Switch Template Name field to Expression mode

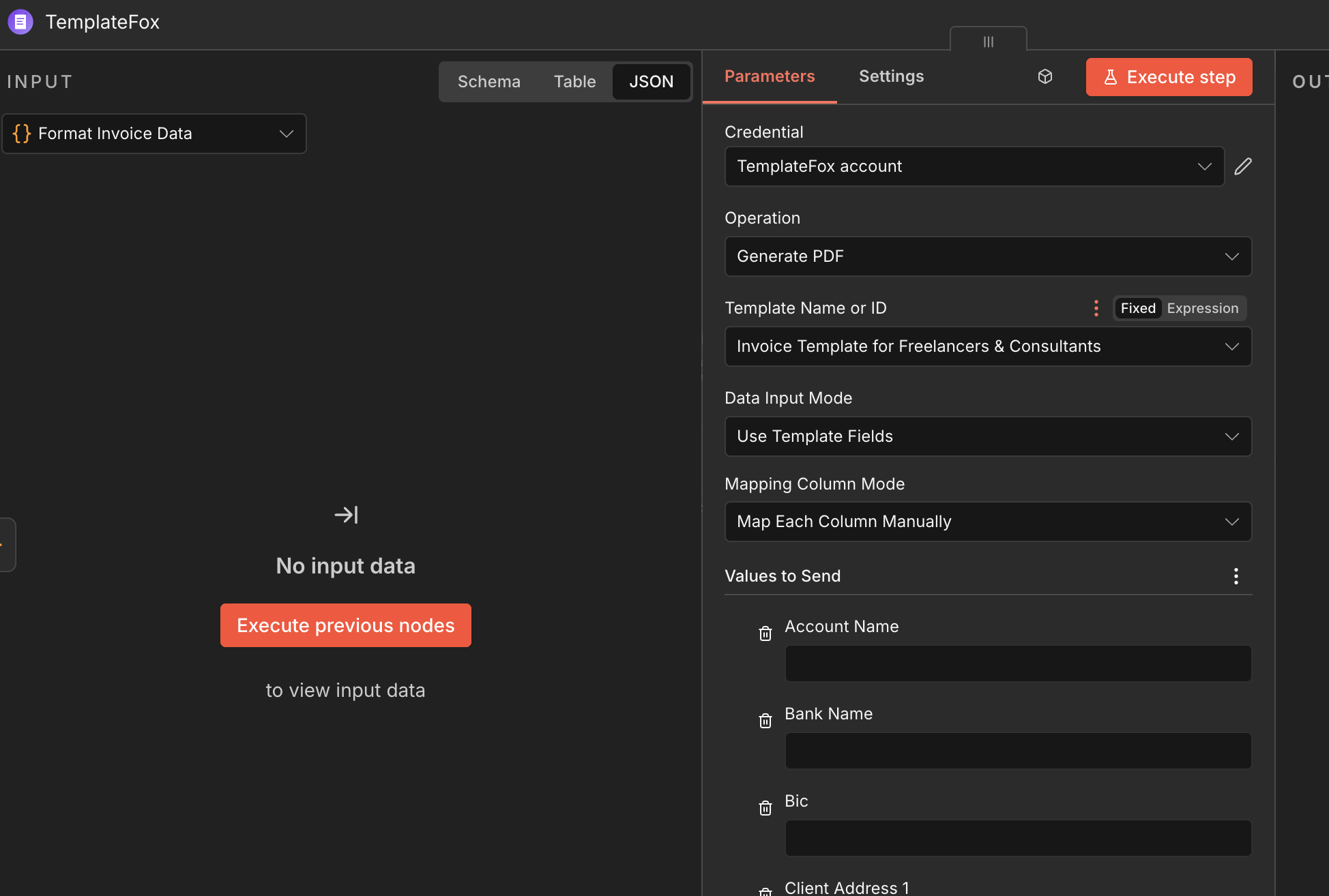click(1203, 308)
